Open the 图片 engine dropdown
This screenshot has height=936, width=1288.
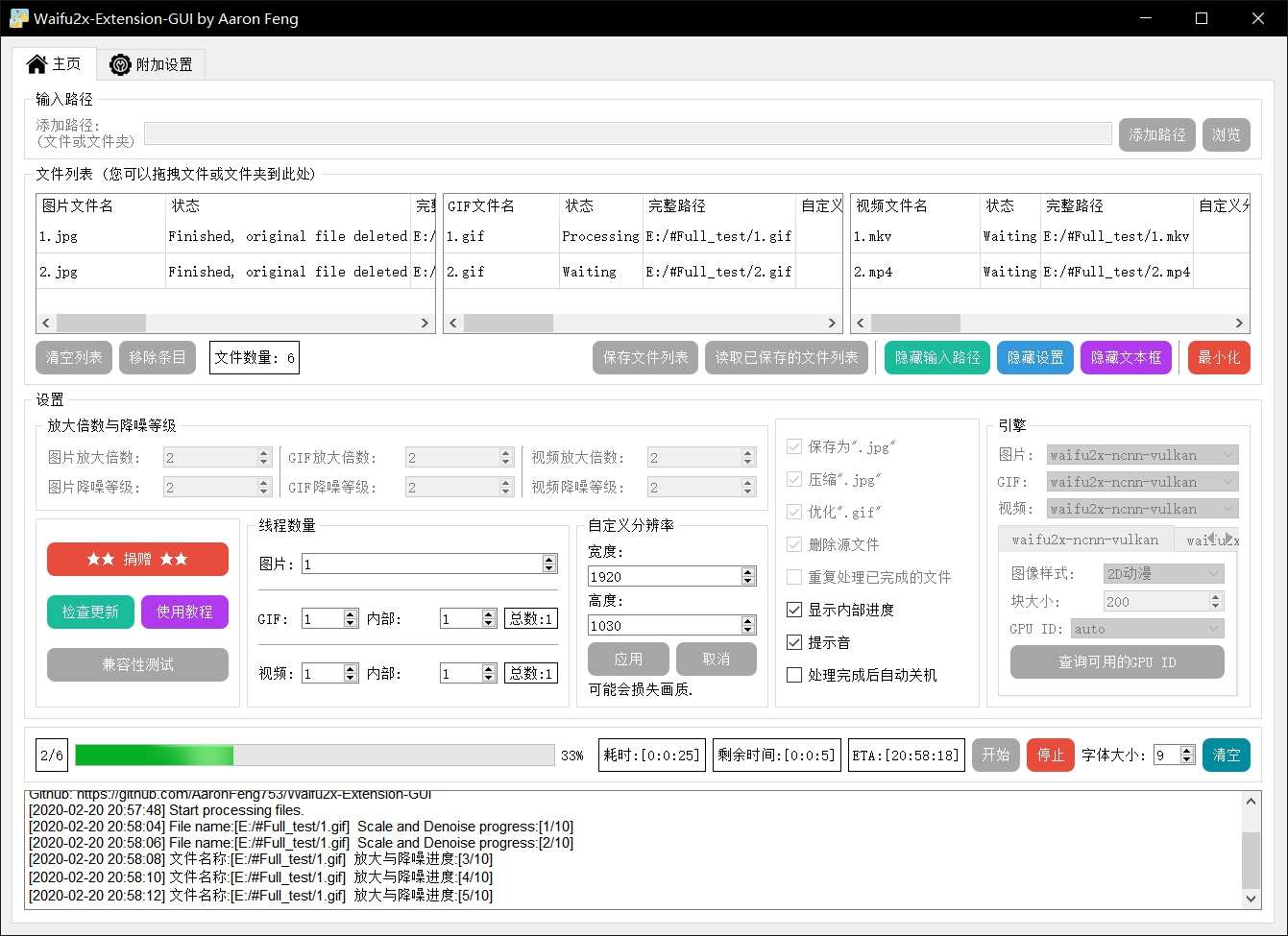pos(1143,455)
